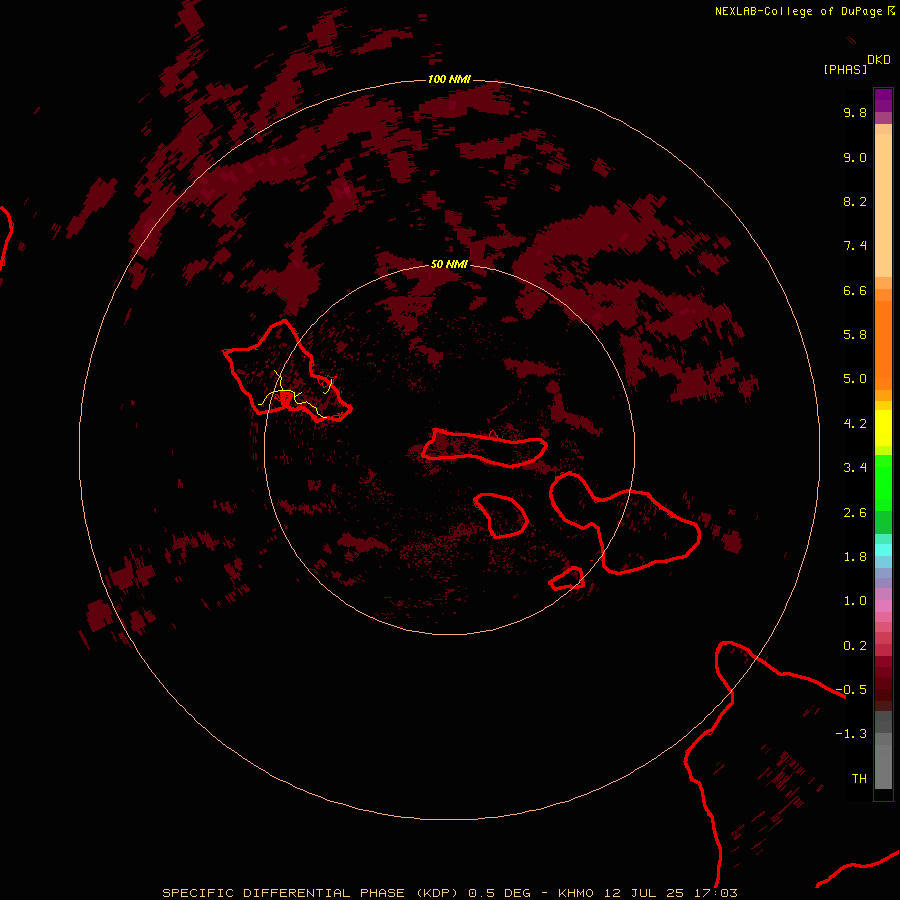The image size is (900, 900).
Task: Click the TH legend label
Action: point(859,779)
